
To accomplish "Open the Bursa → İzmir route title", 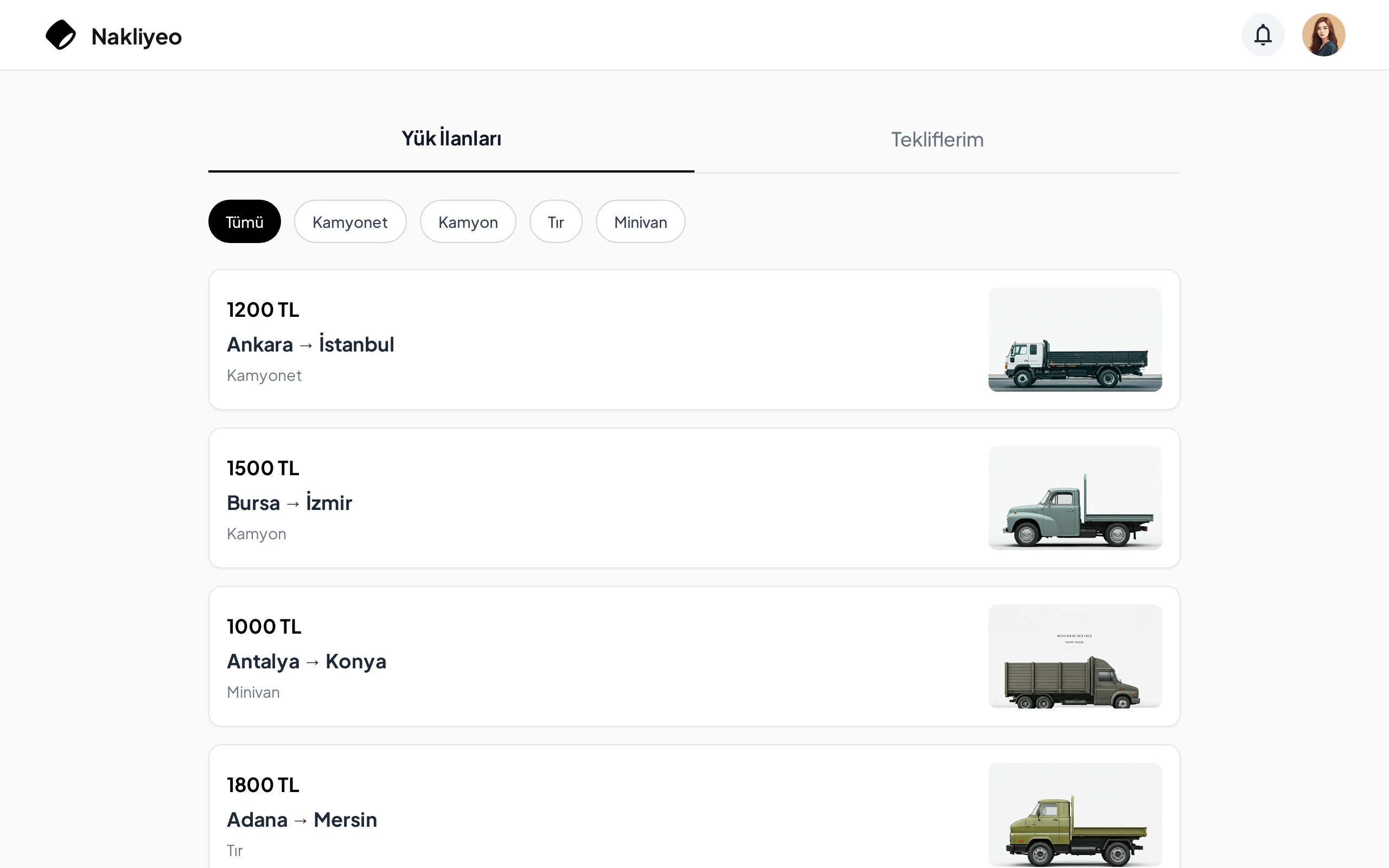I will (x=289, y=503).
